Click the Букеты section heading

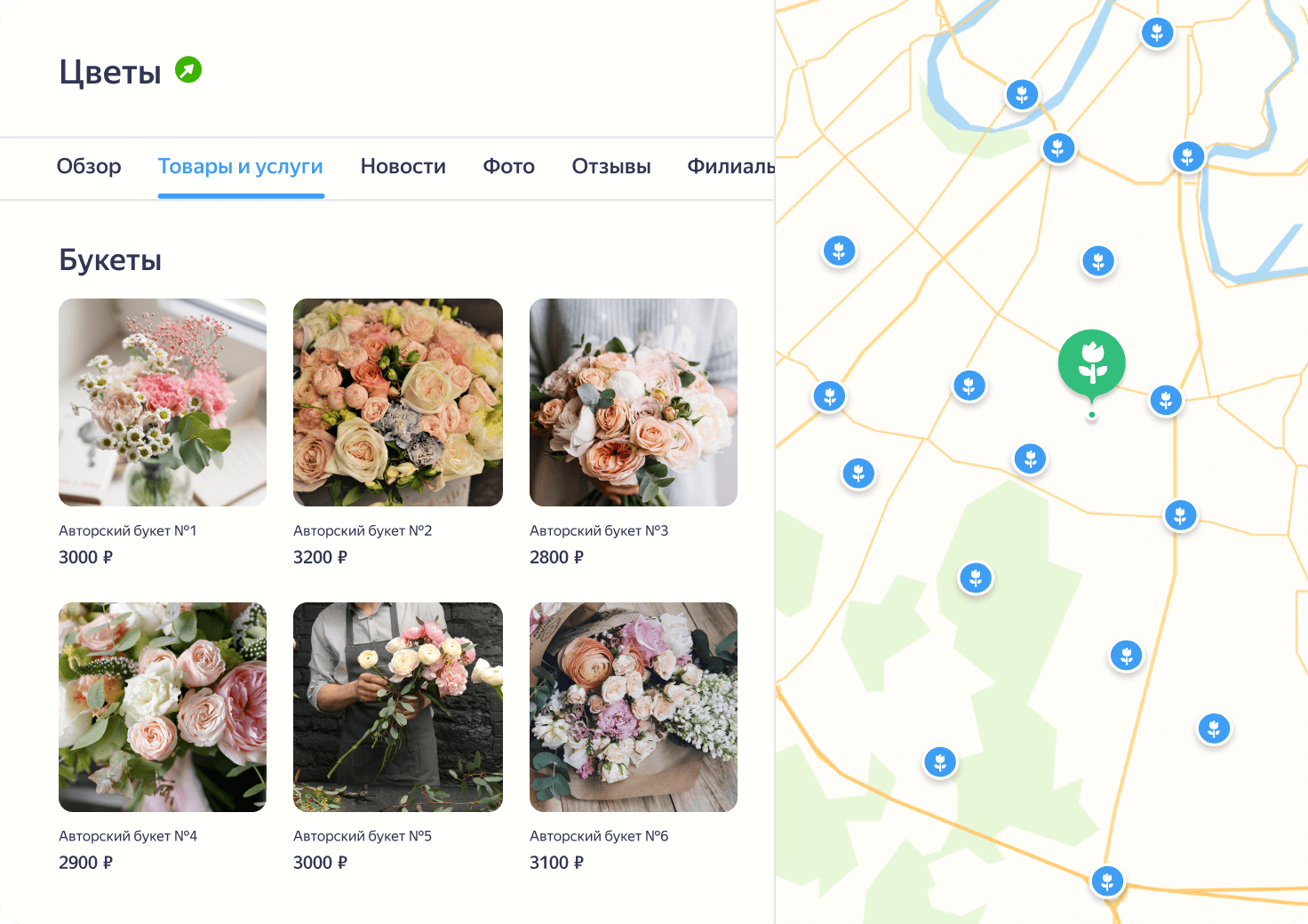[x=110, y=260]
